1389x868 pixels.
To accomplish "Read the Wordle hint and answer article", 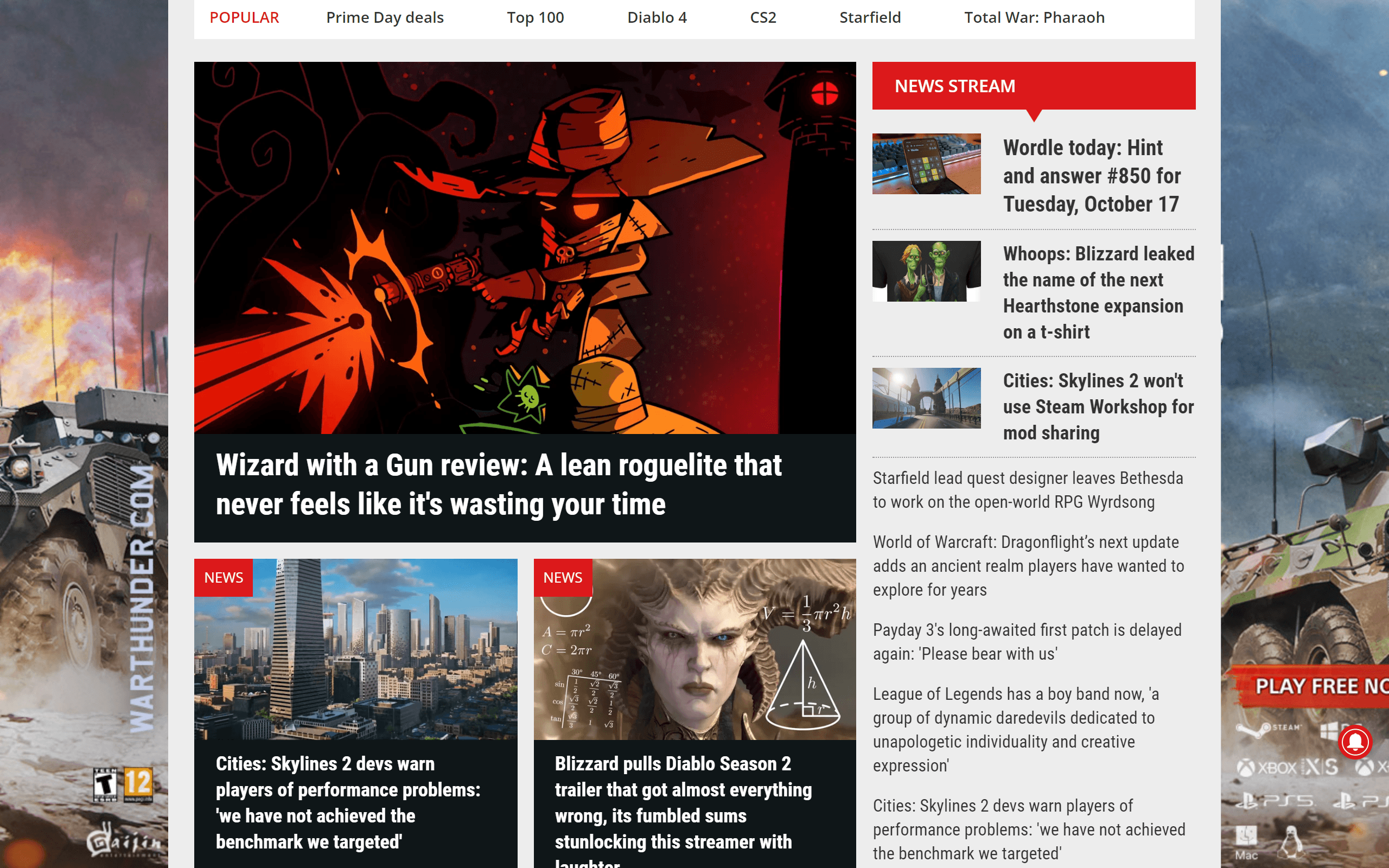I will pos(1091,176).
